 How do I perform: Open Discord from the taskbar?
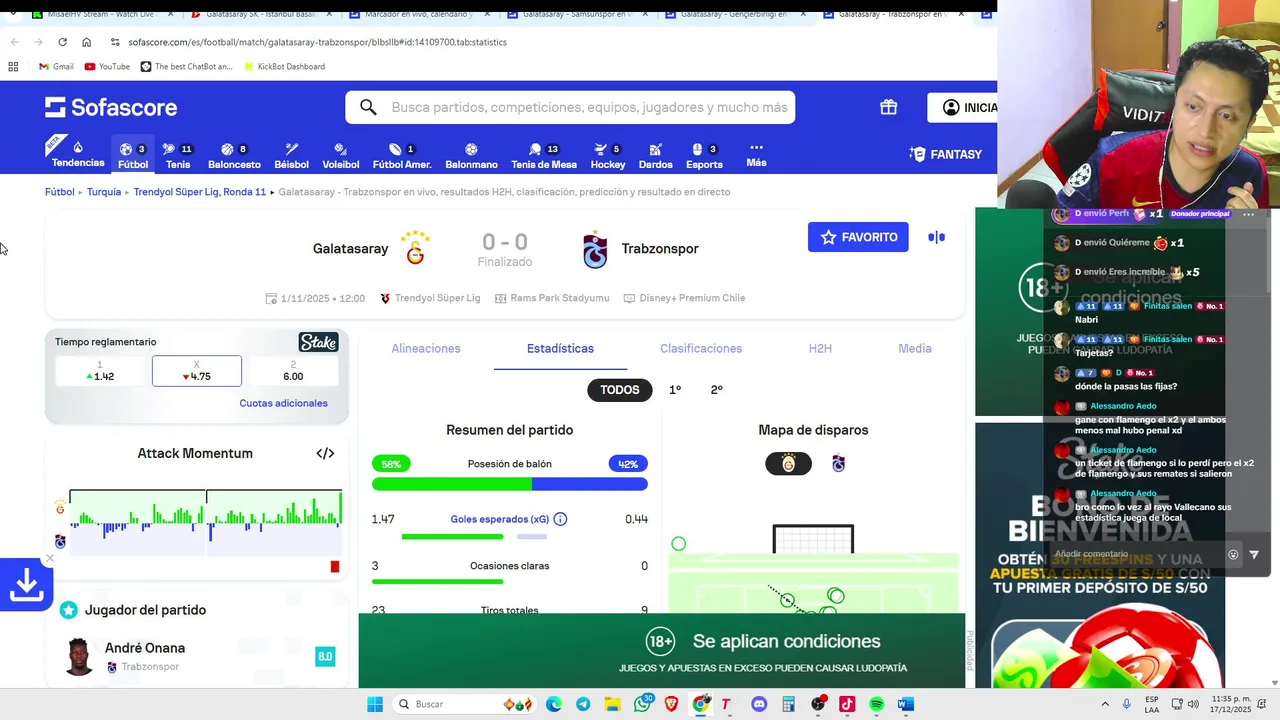[758, 704]
